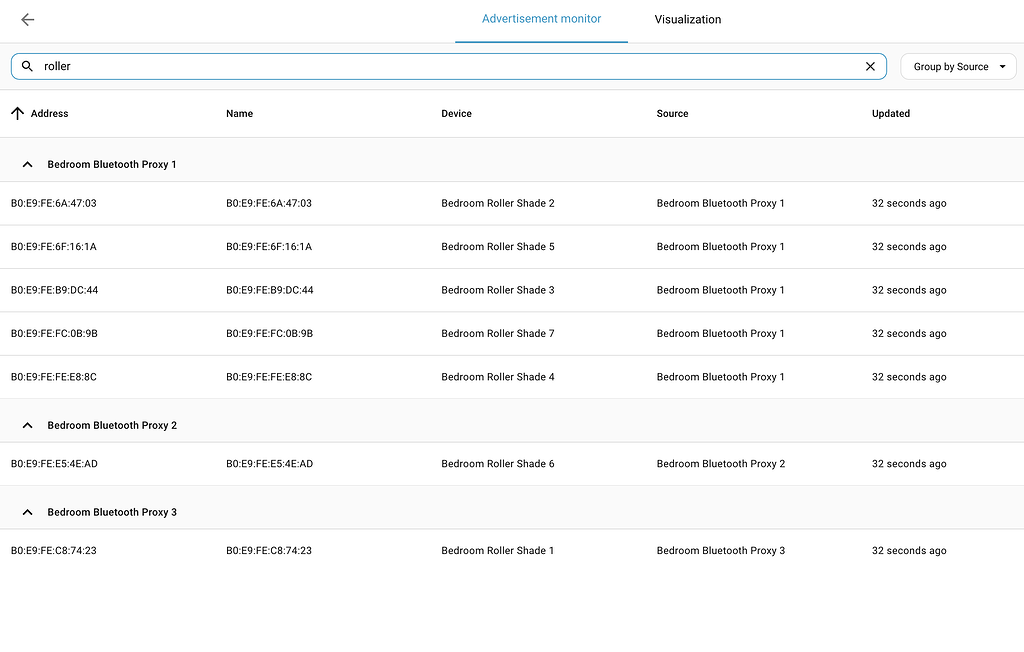Switch to the Advertisement monitor tab
1024x652 pixels.
click(541, 19)
